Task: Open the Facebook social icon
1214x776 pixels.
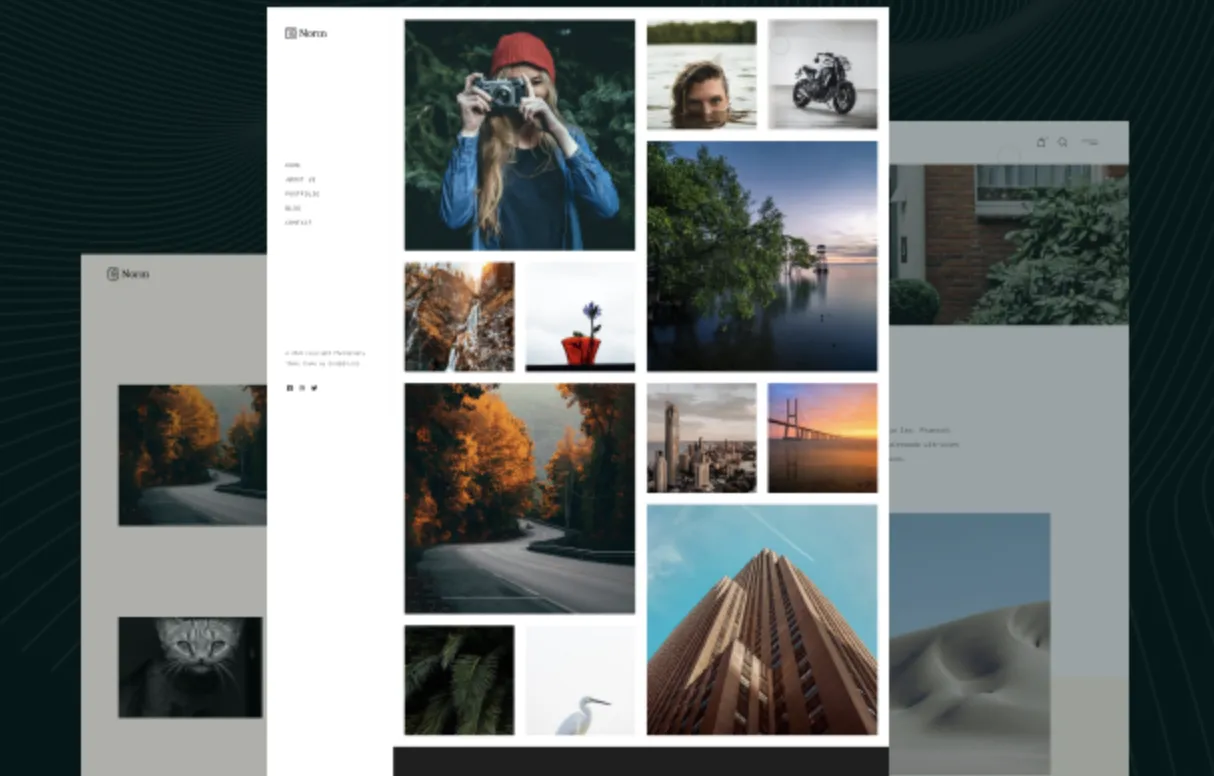Action: (290, 388)
